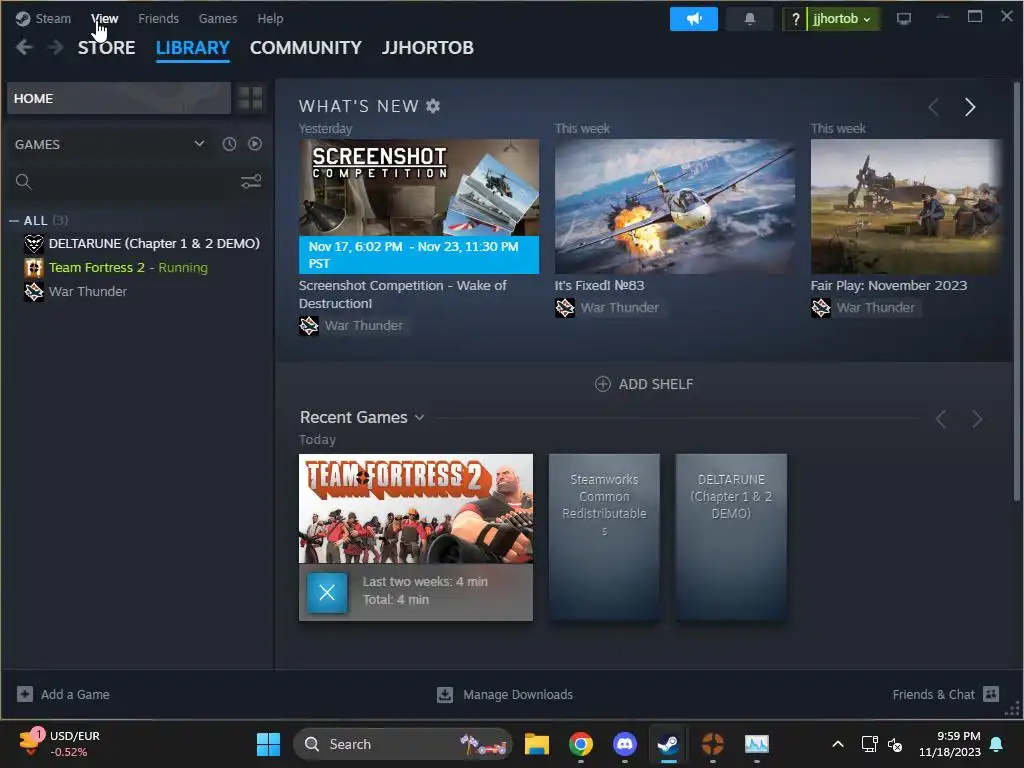Open the View menu

click(x=104, y=18)
